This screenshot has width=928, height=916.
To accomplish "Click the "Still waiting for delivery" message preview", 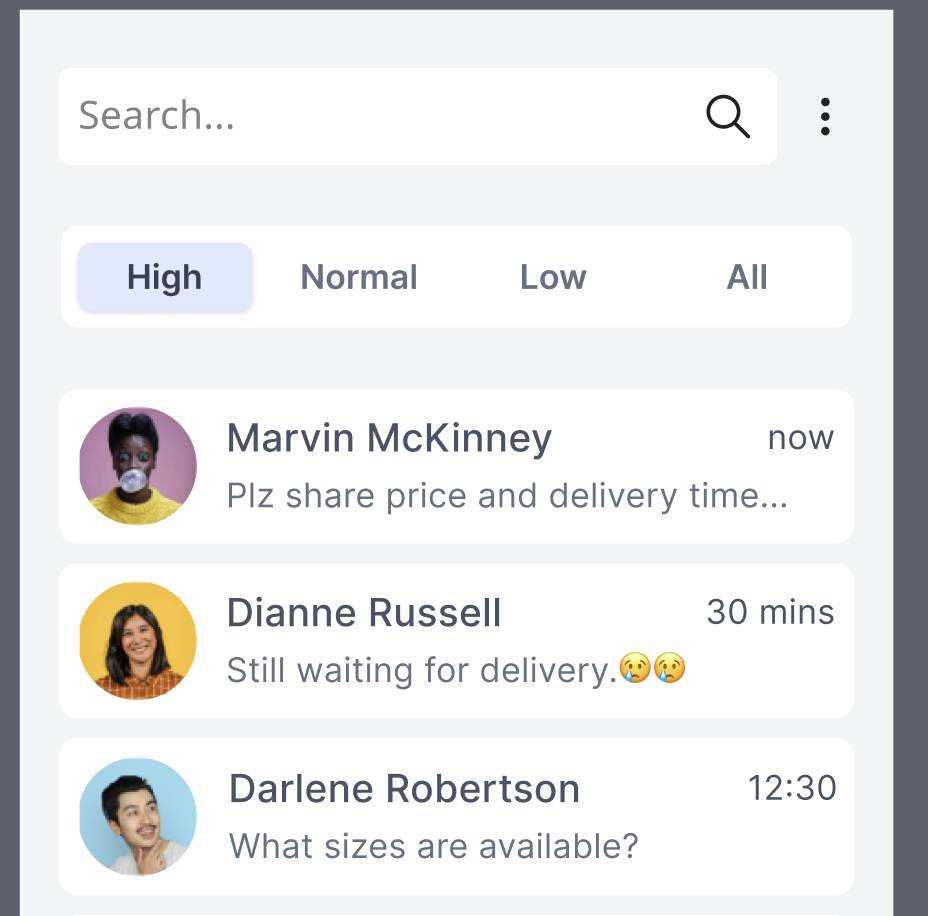I will pyautogui.click(x=421, y=670).
